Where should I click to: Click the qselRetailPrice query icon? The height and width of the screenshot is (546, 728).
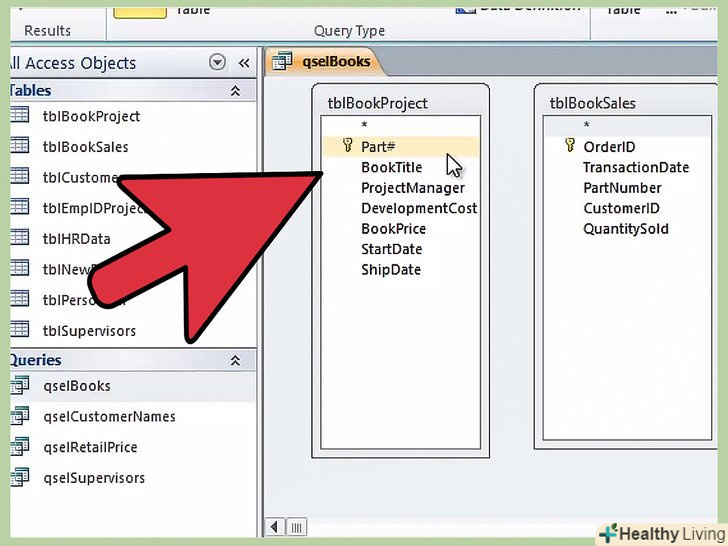20,447
